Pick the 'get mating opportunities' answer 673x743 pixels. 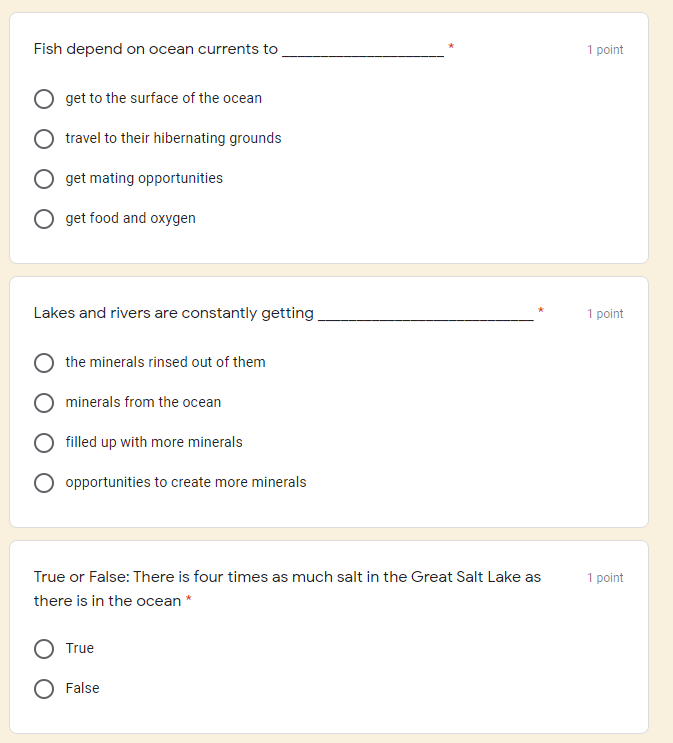(x=44, y=179)
